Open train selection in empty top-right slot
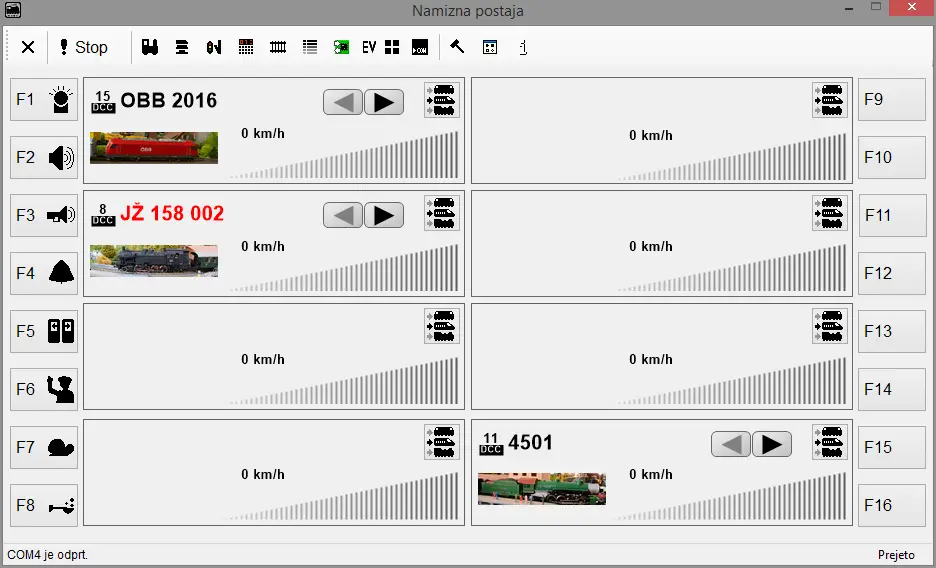 tap(829, 100)
